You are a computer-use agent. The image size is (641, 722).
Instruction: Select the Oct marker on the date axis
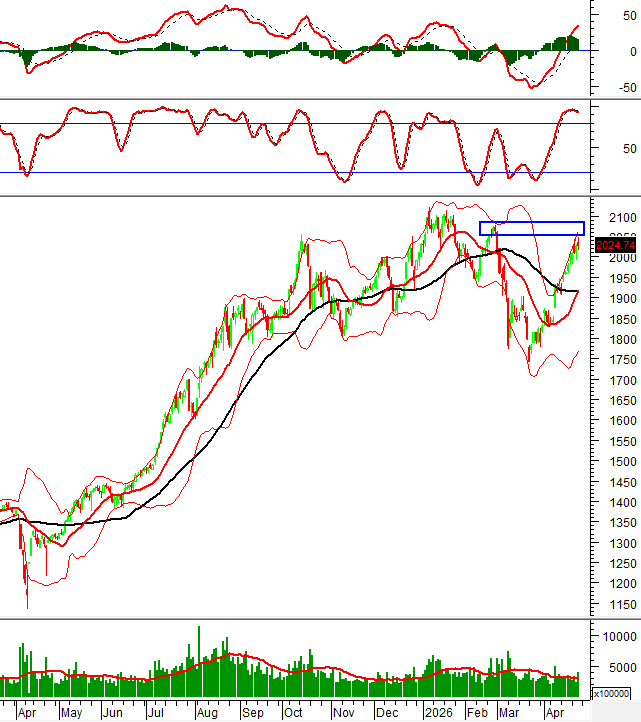point(292,714)
